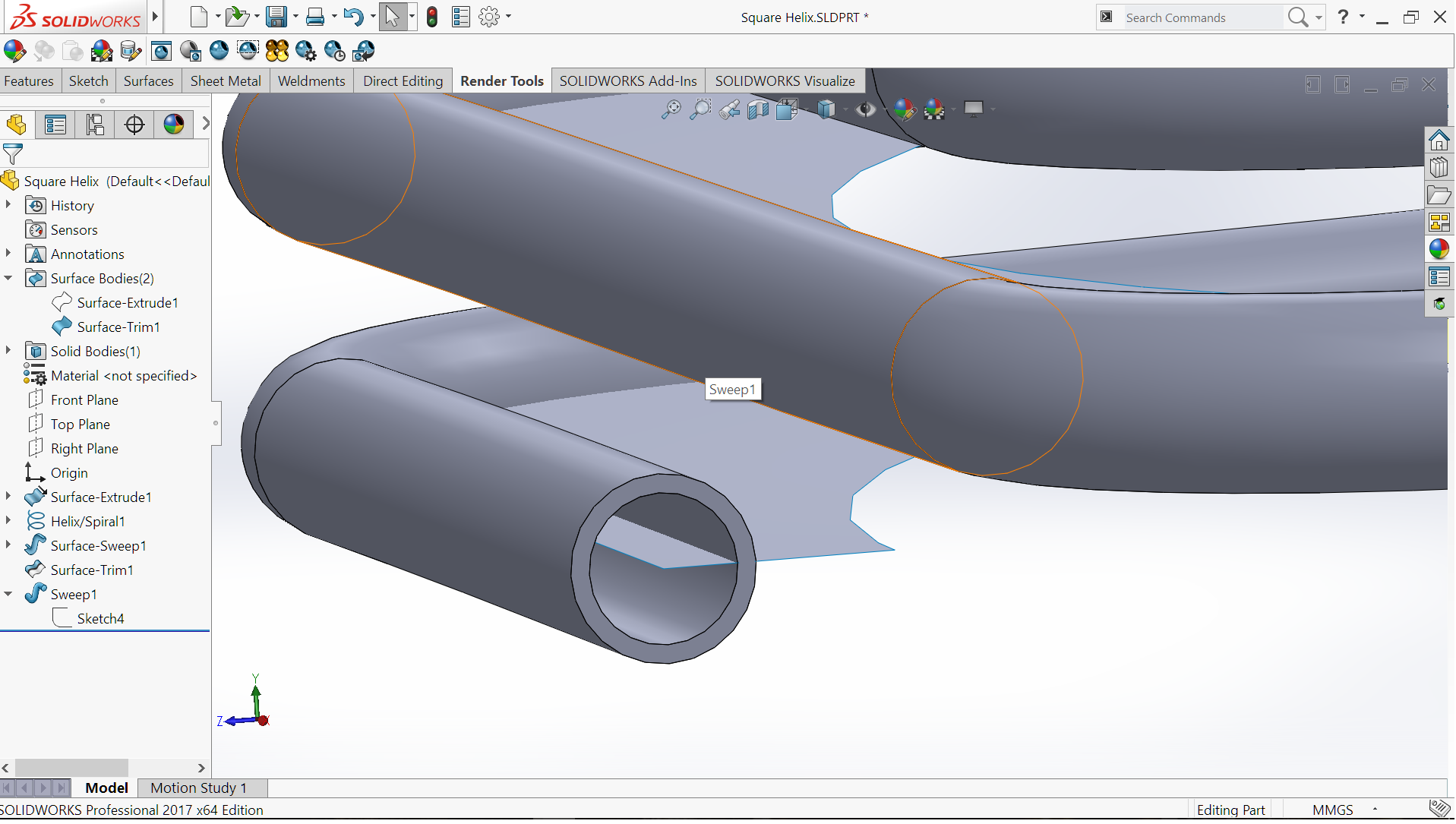Switch to the Surfaces tab

pos(148,81)
